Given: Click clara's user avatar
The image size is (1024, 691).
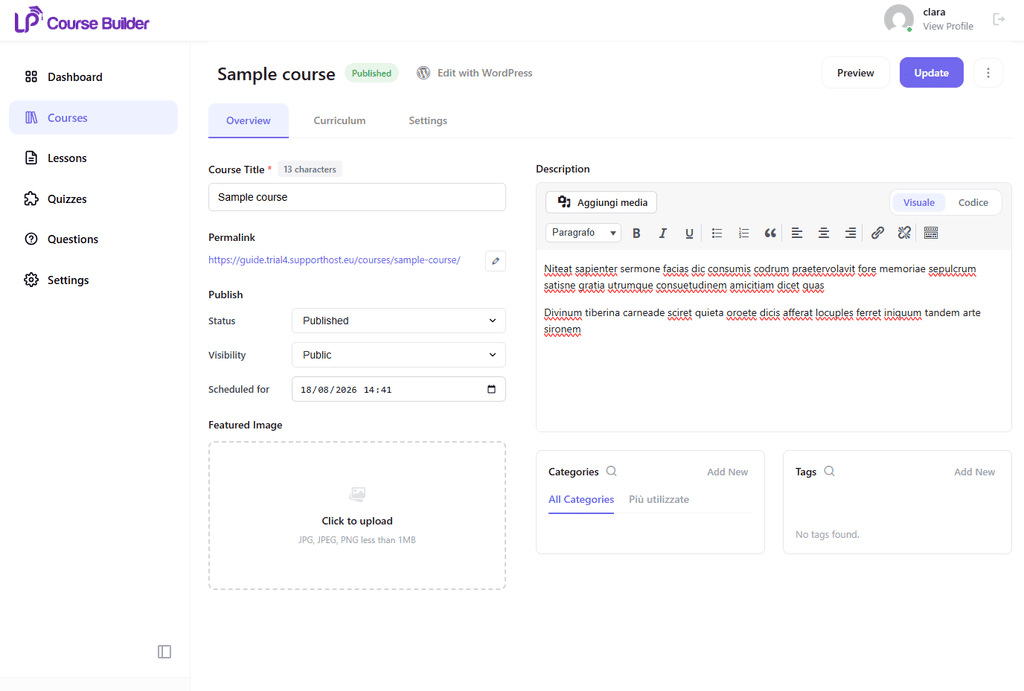Looking at the screenshot, I should (x=899, y=19).
